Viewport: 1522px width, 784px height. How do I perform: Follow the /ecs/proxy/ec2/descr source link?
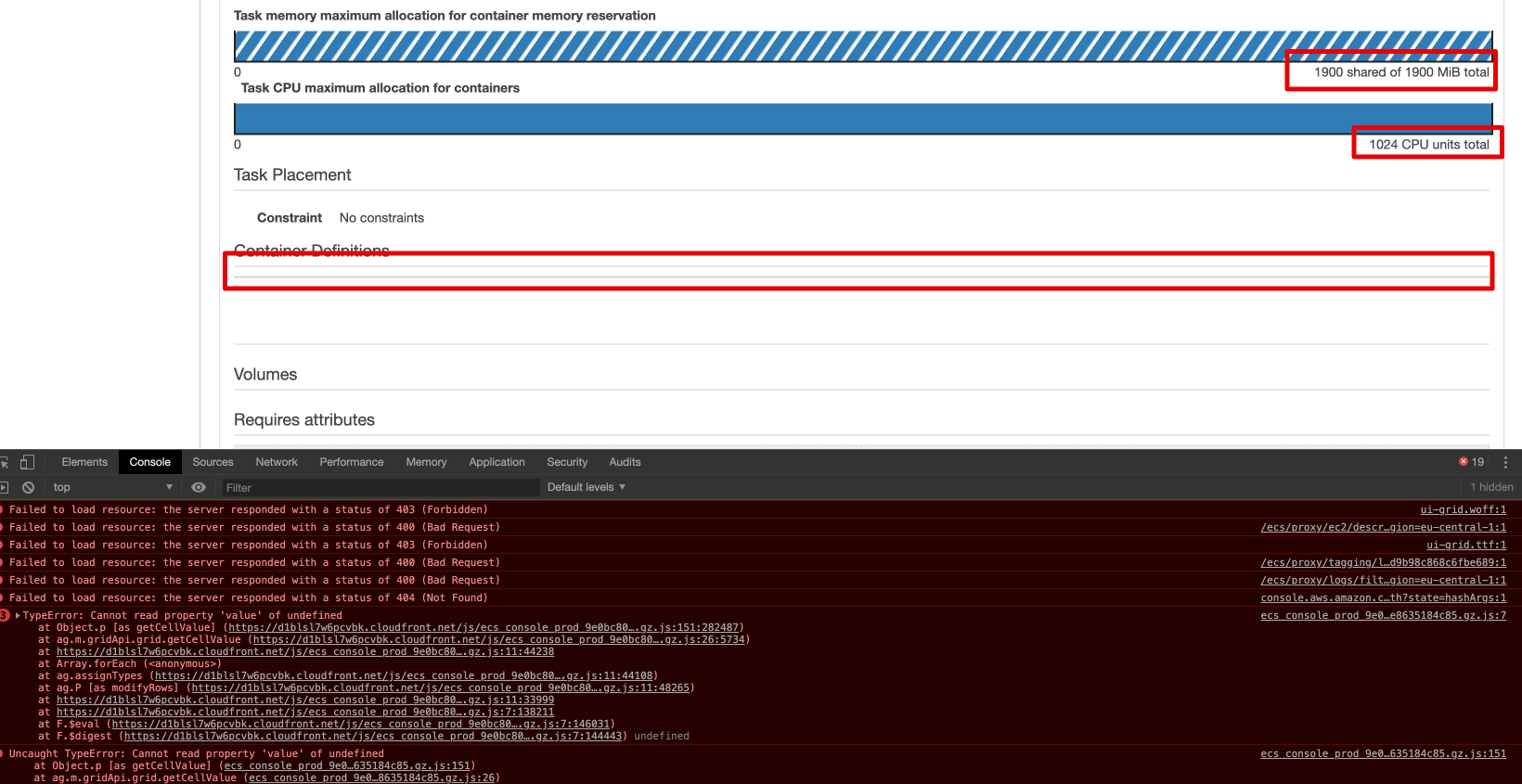(1383, 527)
